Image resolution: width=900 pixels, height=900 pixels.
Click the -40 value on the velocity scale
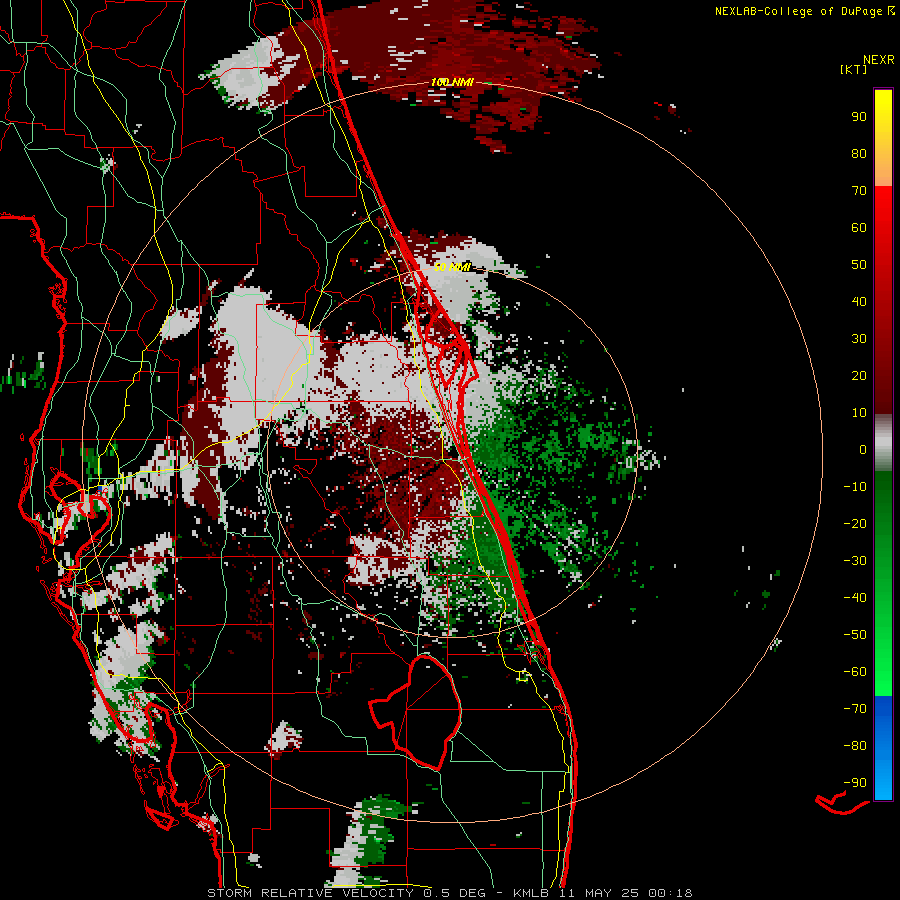coord(855,598)
